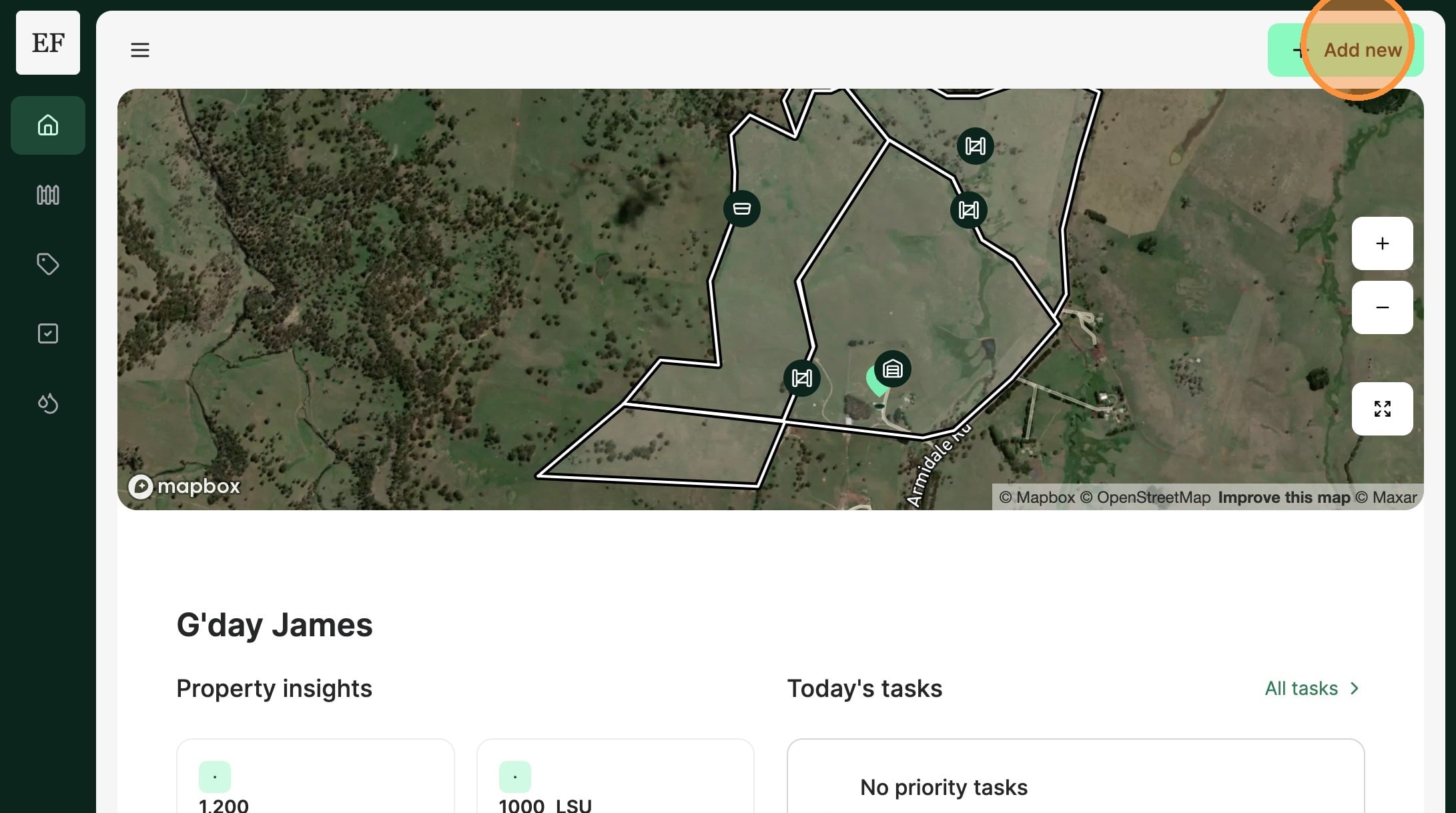Zoom out the map with minus button
The image size is (1456, 813).
coord(1382,307)
